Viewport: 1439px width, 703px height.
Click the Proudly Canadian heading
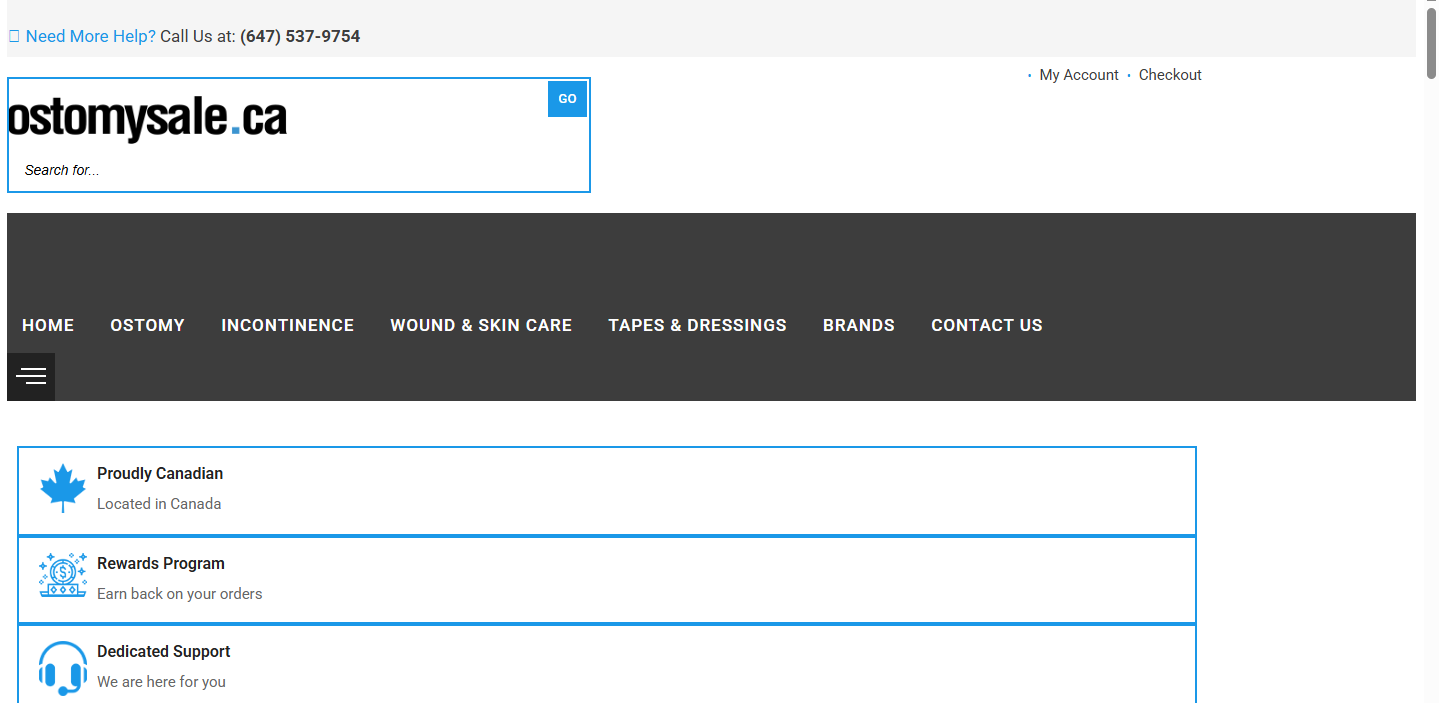pos(160,473)
